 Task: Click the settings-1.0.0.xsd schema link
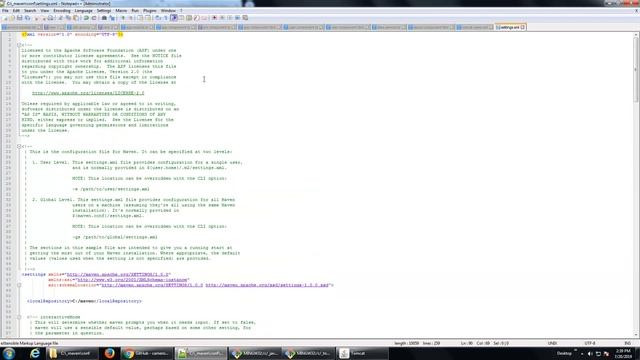click(267, 285)
